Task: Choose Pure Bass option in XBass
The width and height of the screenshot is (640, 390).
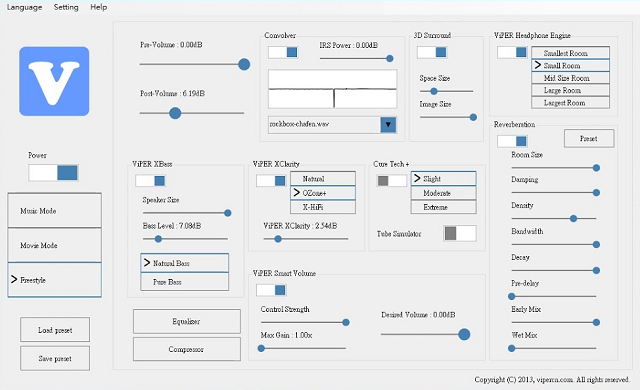Action: pyautogui.click(x=184, y=282)
